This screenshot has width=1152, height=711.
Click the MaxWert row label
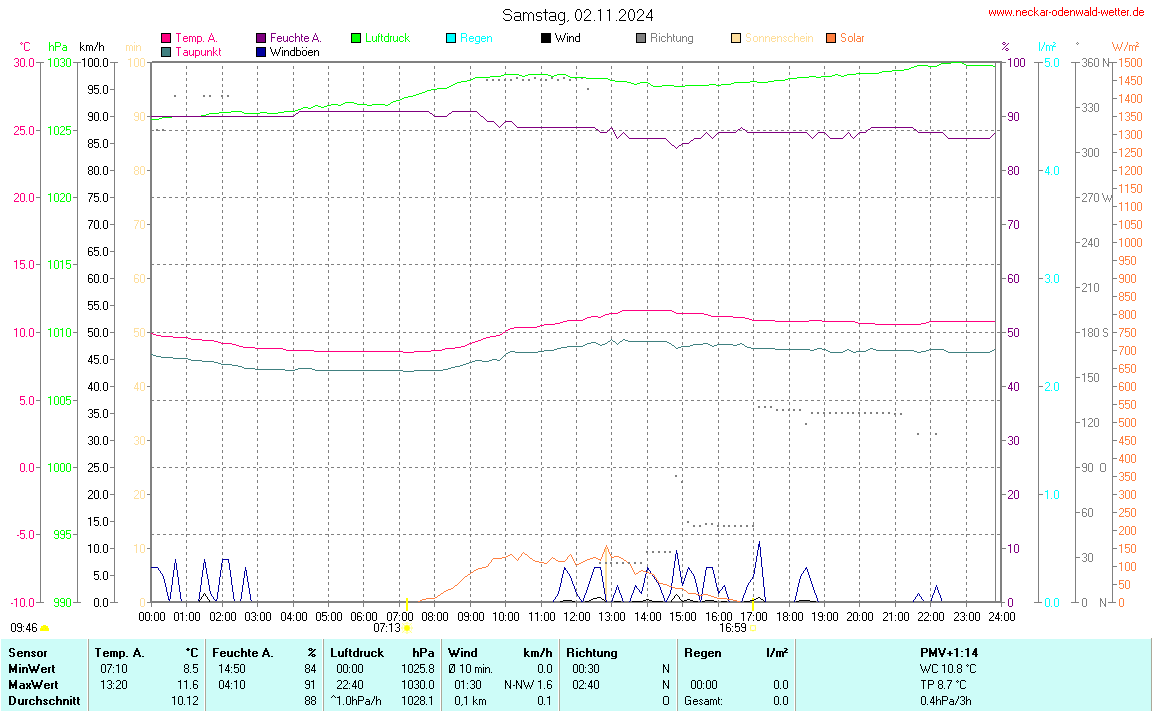coord(32,685)
